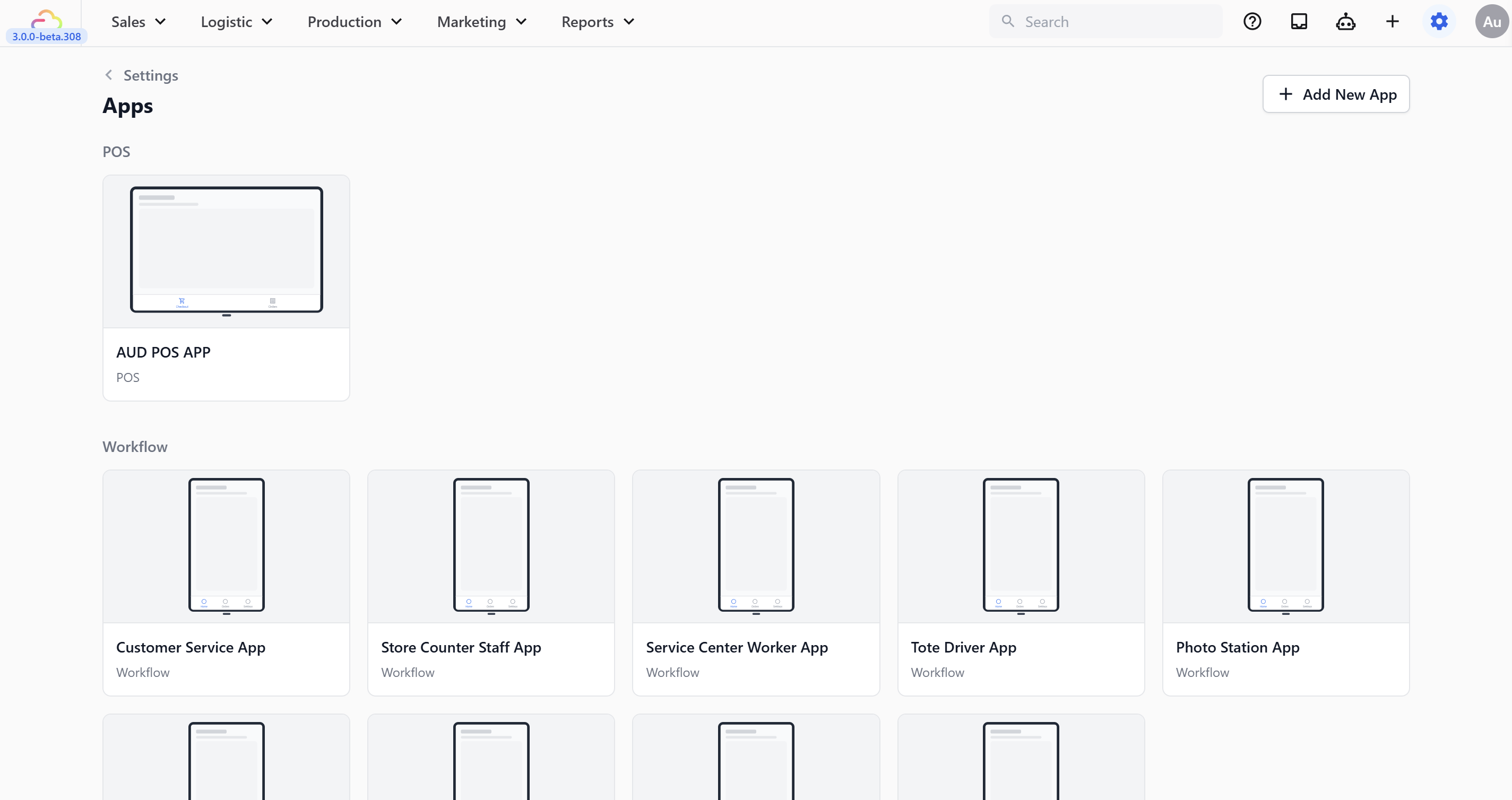Image resolution: width=1512 pixels, height=800 pixels.
Task: Open the AUD POS APP tablet thumbnail
Action: click(226, 251)
